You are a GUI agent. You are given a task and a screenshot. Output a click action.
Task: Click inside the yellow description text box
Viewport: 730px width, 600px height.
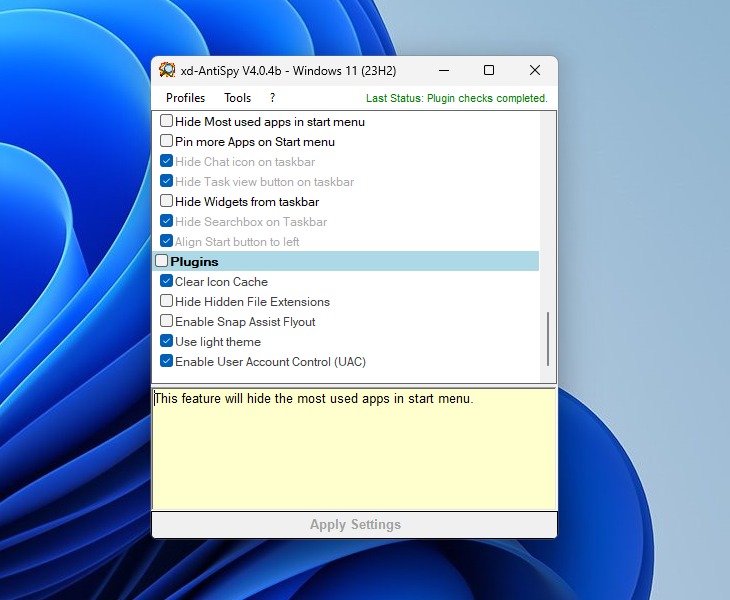coord(354,450)
